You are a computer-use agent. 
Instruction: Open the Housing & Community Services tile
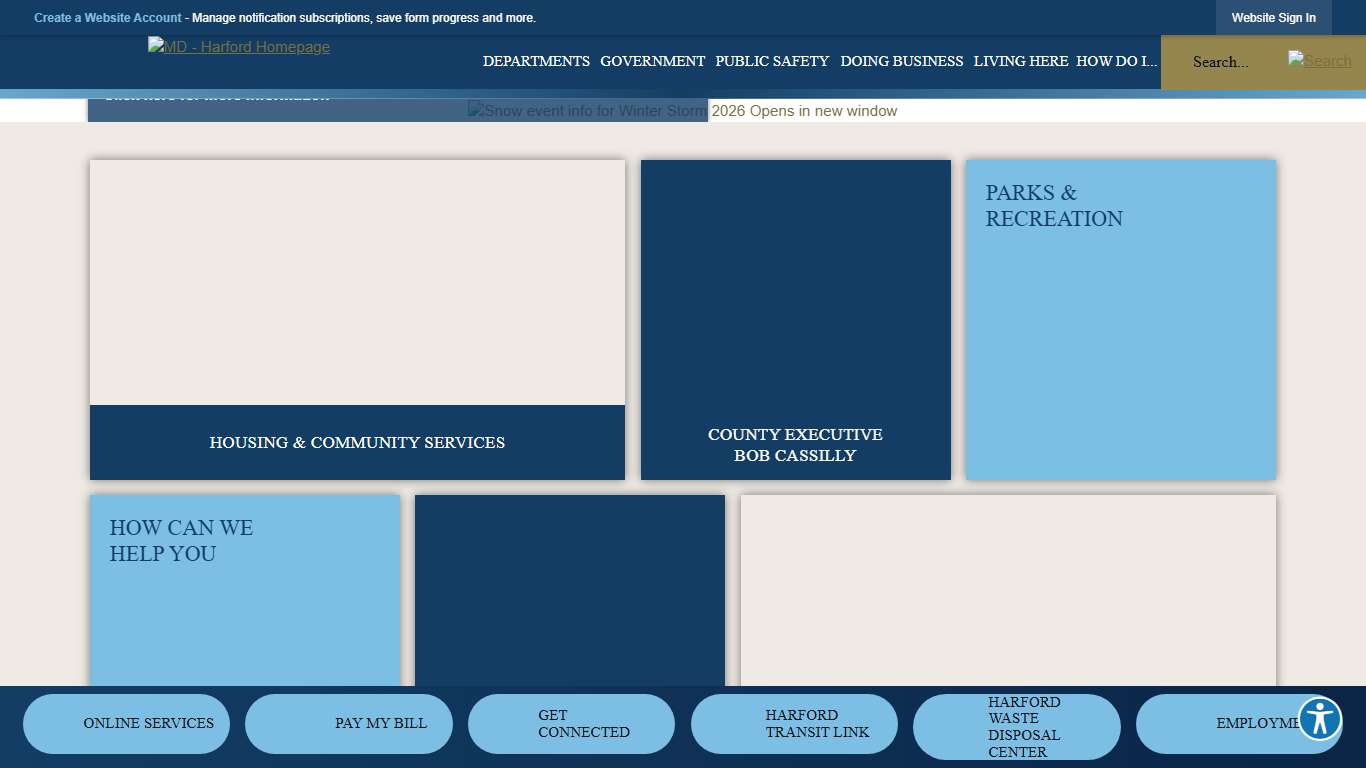[357, 442]
